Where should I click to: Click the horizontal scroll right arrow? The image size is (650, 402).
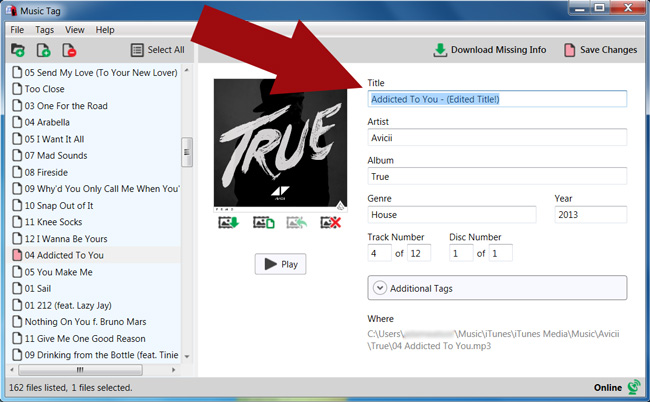tap(174, 369)
